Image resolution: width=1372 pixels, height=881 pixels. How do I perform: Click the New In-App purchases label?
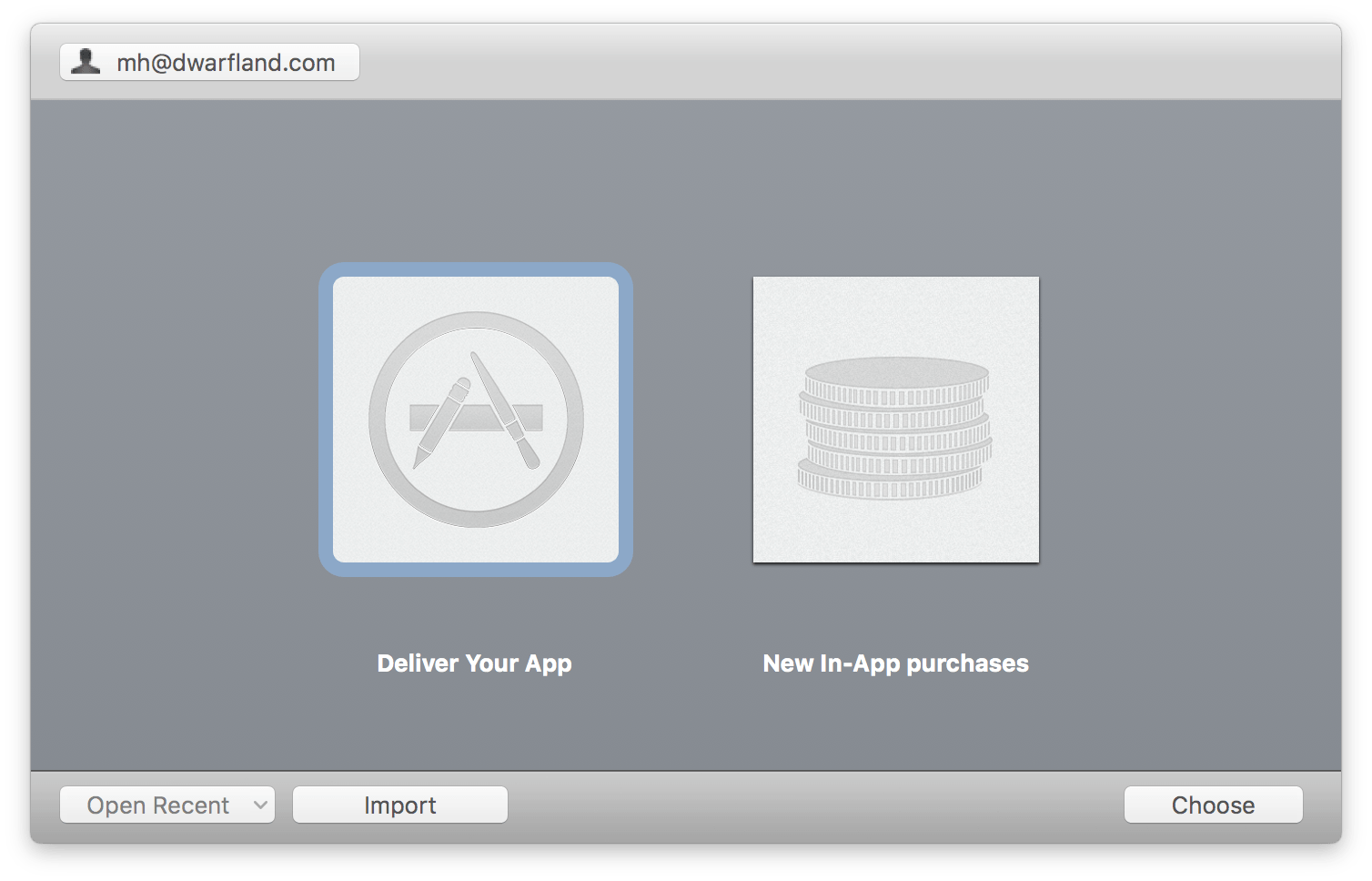(x=895, y=663)
